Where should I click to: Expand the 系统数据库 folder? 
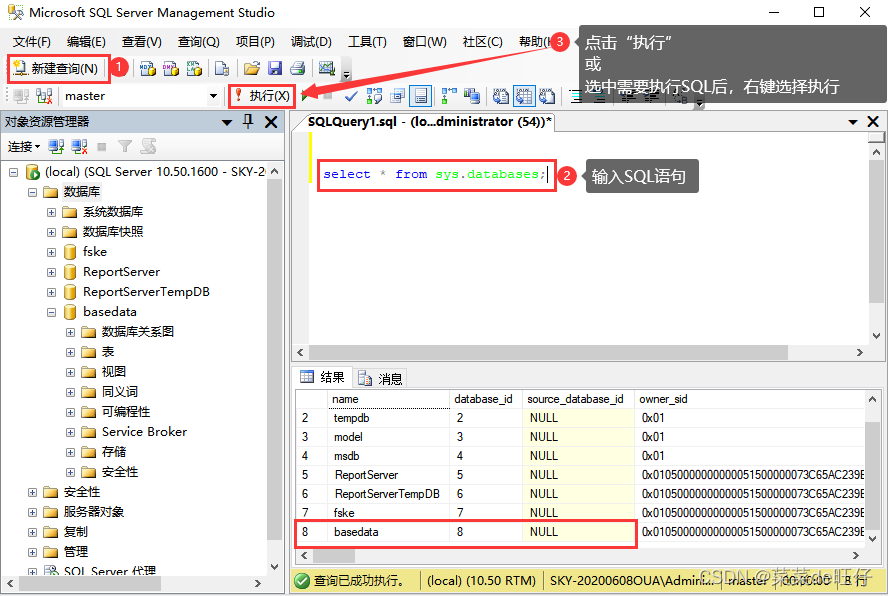click(52, 212)
